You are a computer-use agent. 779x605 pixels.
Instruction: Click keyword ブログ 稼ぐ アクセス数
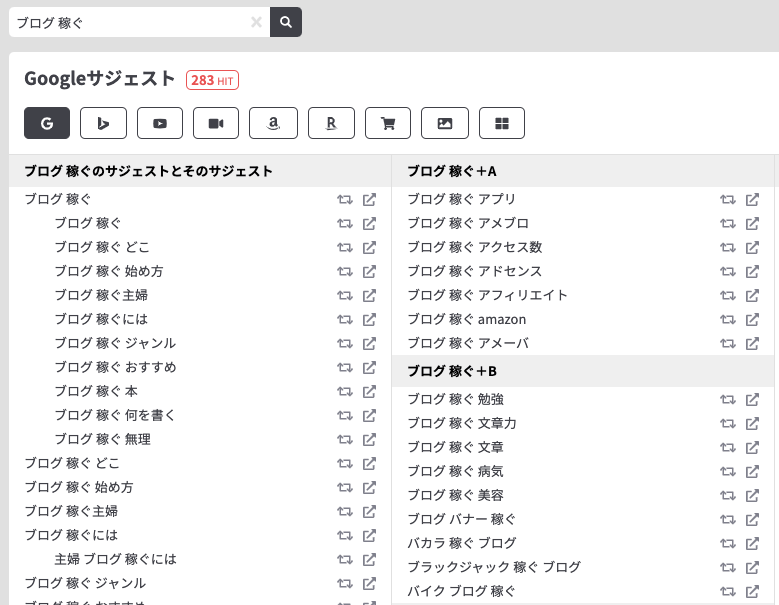[x=474, y=247]
